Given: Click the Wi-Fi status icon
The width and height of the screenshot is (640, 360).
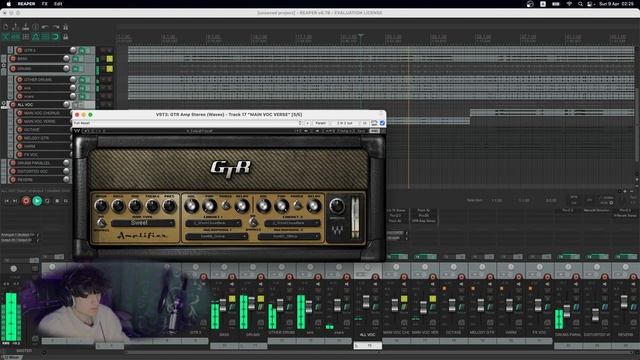Looking at the screenshot, I should pos(569,4).
